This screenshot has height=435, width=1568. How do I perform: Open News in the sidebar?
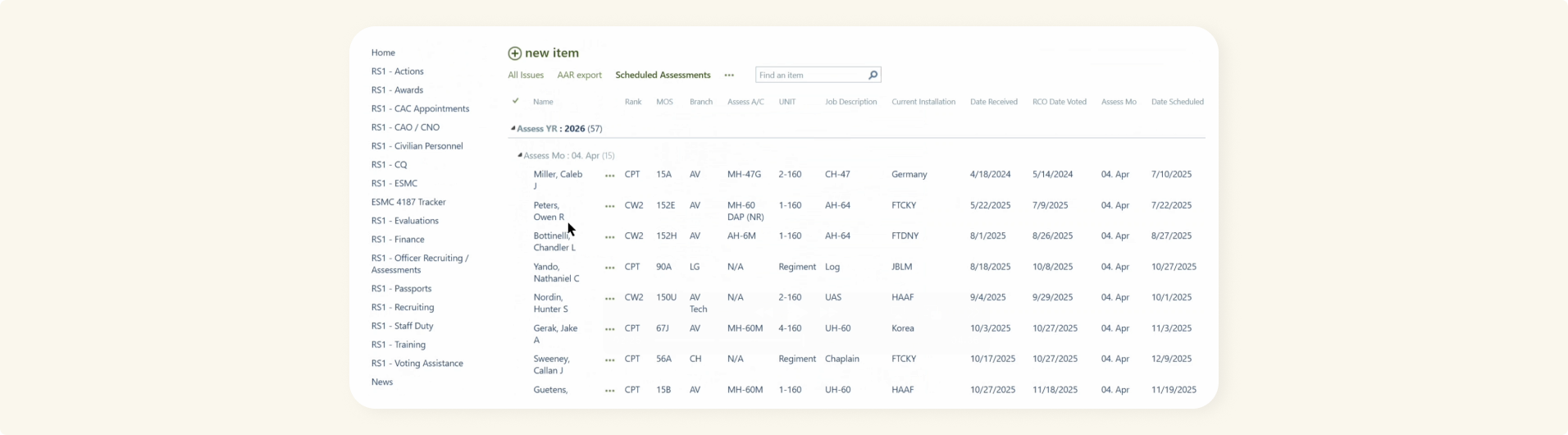coord(382,382)
